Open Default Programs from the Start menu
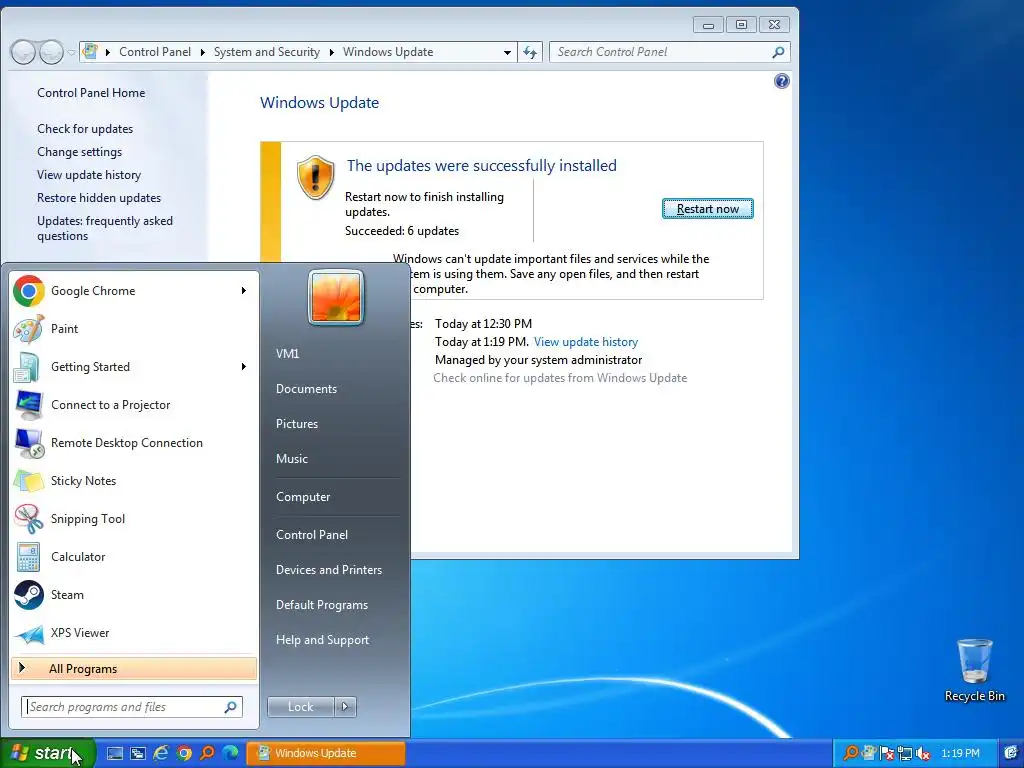 [x=321, y=605]
